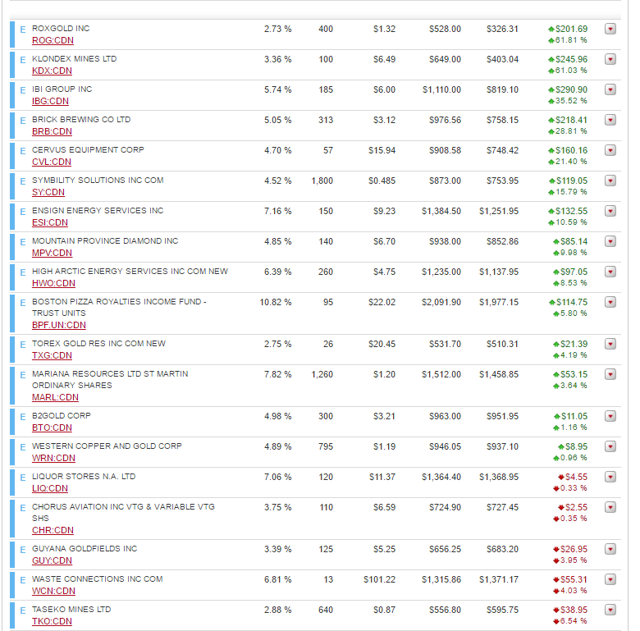Click the E icon beside Boston Pizza Royalties

[x=23, y=302]
